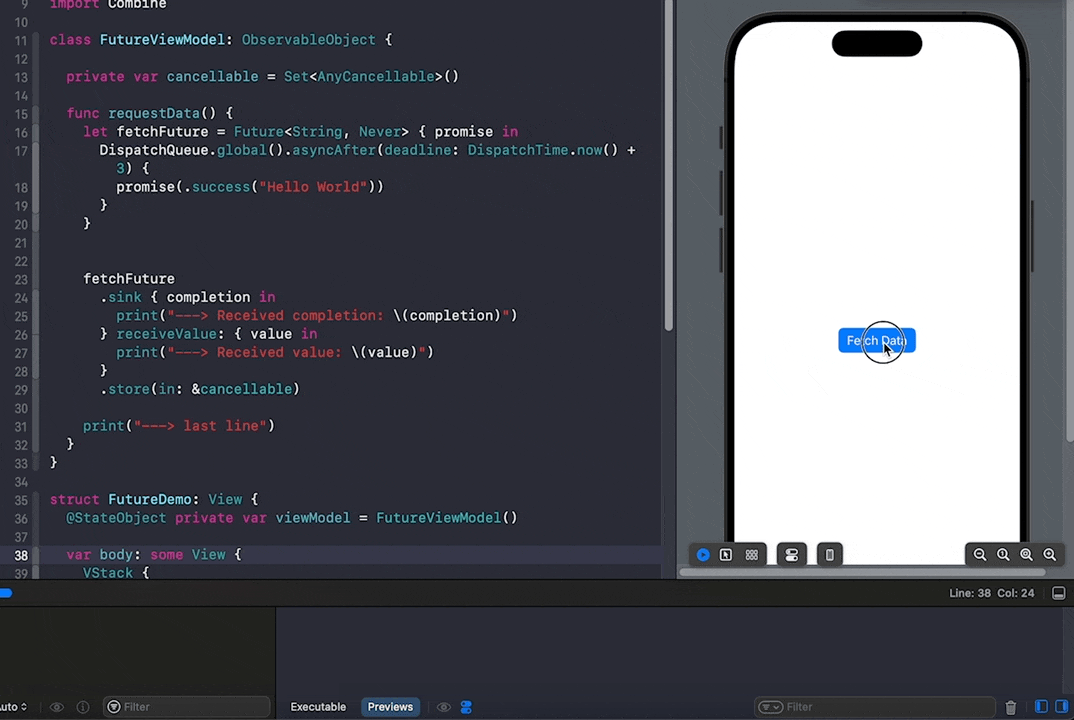The height and width of the screenshot is (720, 1074).
Task: Click the receiveValue label on line 26
Action: click(166, 334)
